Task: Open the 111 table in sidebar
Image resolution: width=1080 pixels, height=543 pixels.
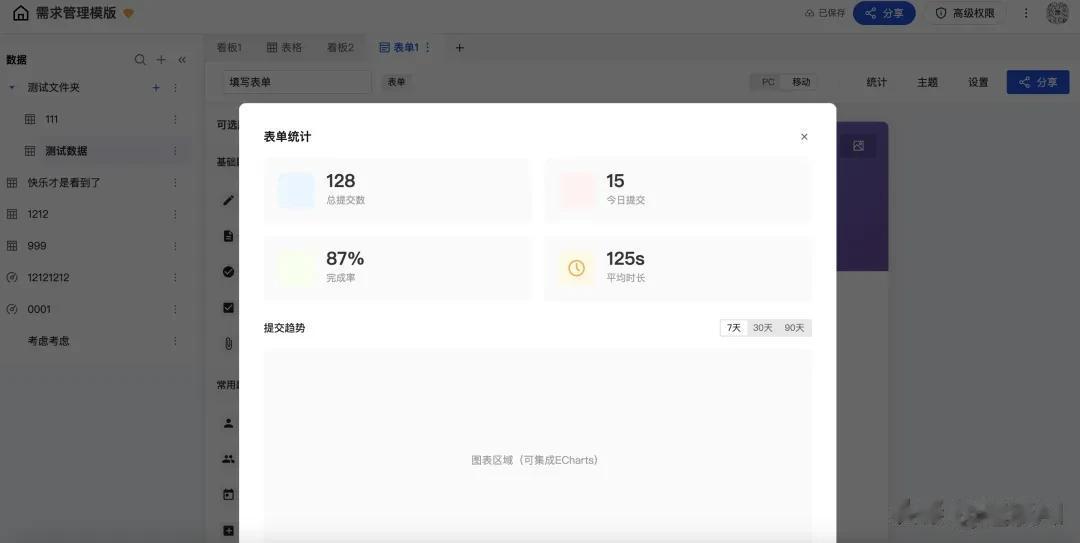Action: tap(52, 119)
